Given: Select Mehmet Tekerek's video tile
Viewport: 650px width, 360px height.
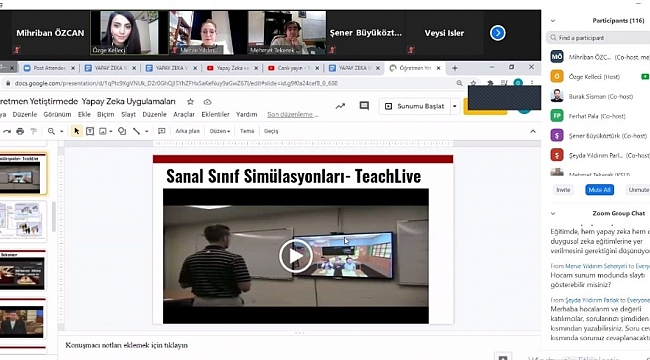Looking at the screenshot, I should 286,33.
